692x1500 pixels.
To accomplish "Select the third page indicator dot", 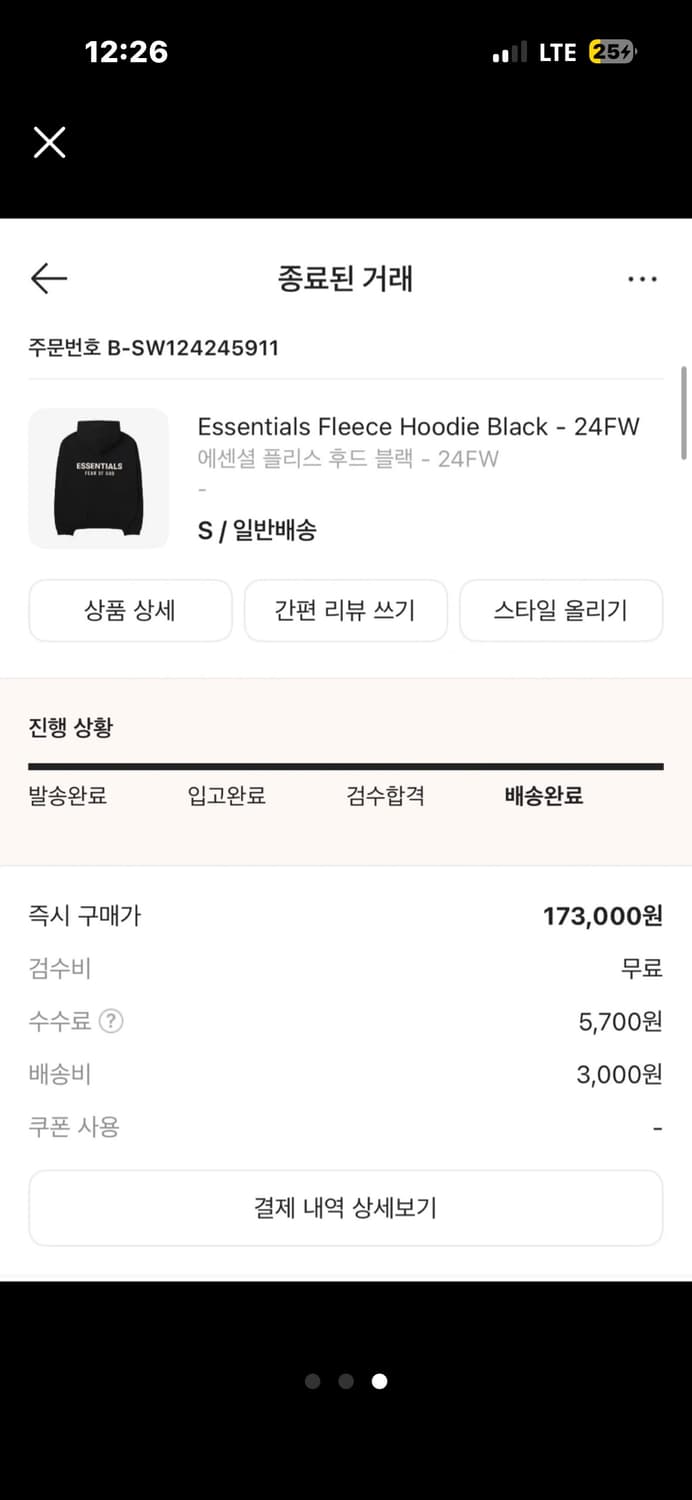I will (378, 1381).
